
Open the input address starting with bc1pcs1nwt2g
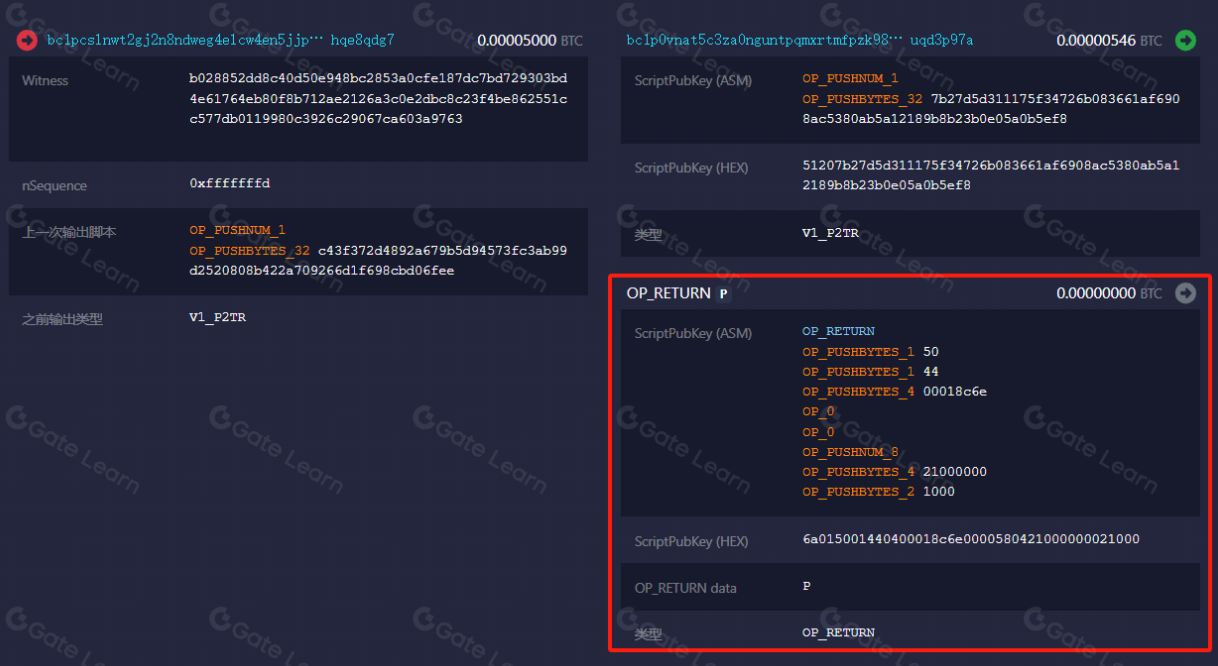pyautogui.click(x=220, y=41)
